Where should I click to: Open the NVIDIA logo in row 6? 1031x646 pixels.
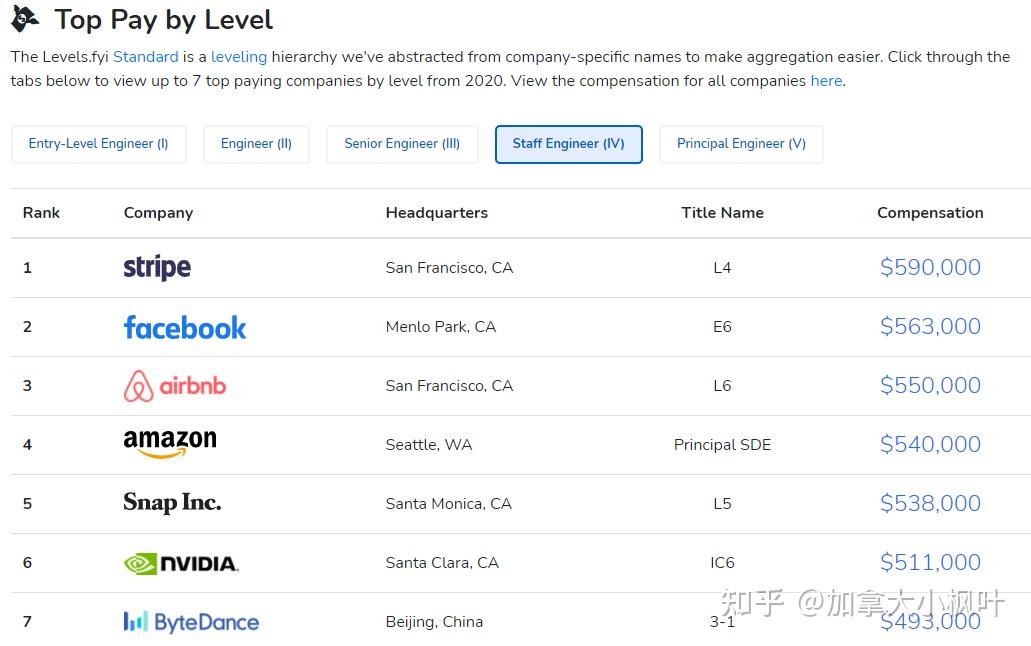[x=181, y=563]
